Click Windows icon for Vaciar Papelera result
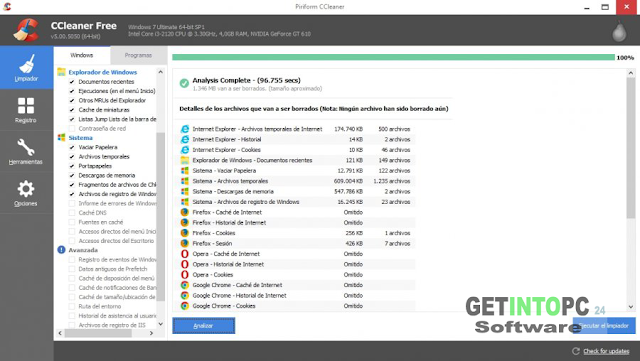This screenshot has height=361, width=640. point(185,171)
